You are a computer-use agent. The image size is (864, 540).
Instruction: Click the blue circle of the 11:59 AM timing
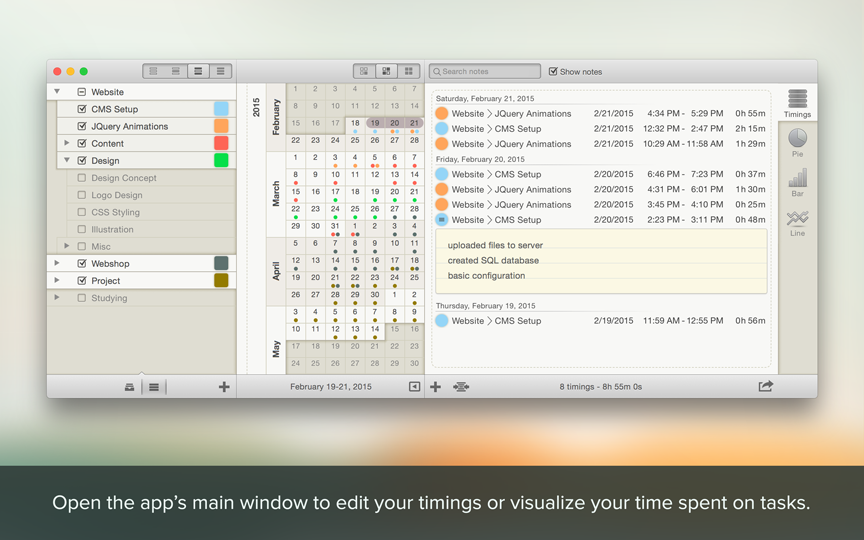coord(441,320)
